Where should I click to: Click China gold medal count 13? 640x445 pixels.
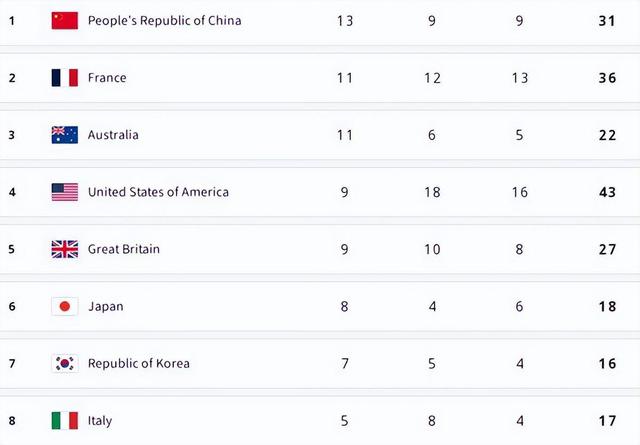[x=344, y=20]
